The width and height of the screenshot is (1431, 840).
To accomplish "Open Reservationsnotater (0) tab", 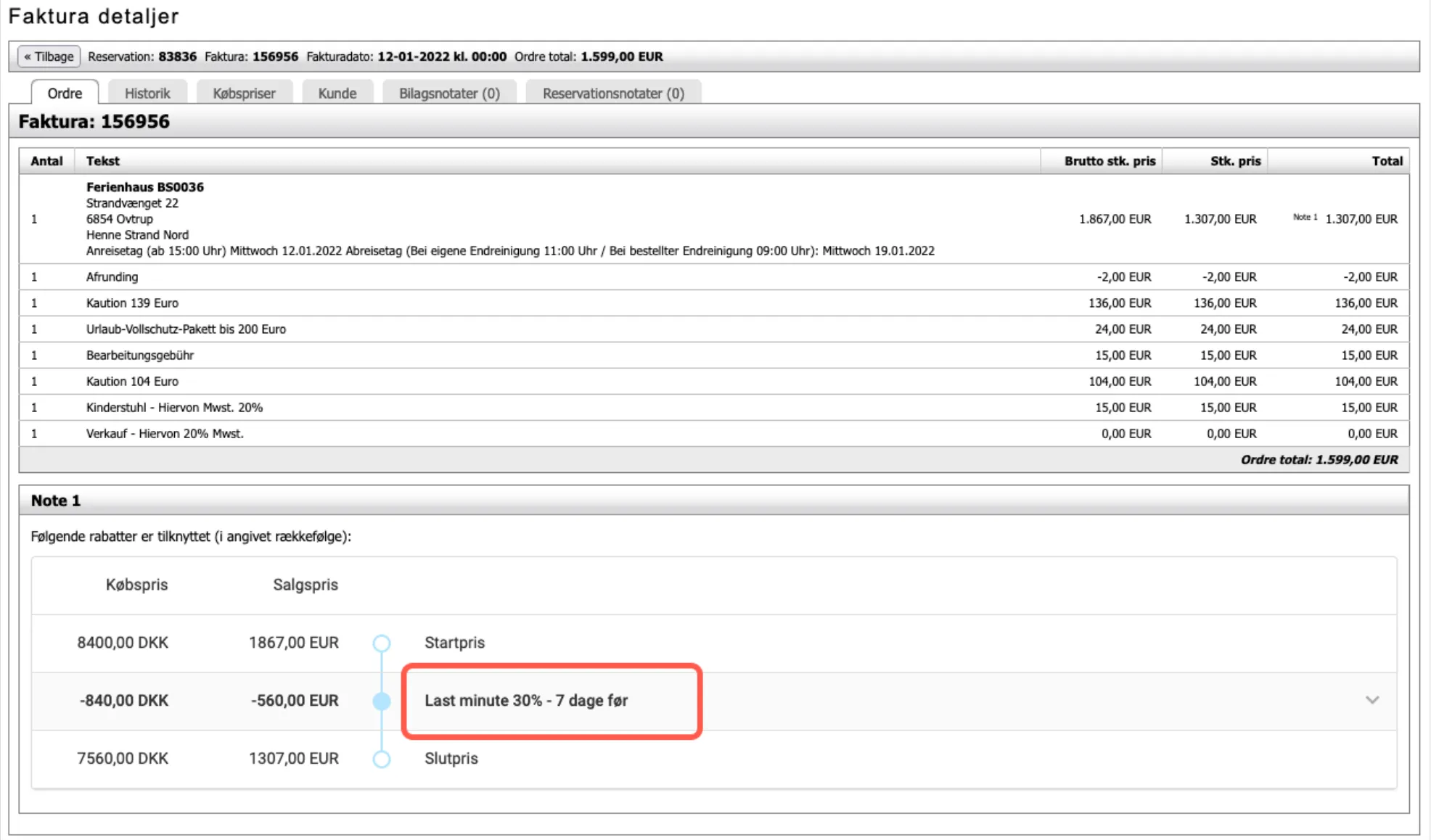I will (613, 93).
